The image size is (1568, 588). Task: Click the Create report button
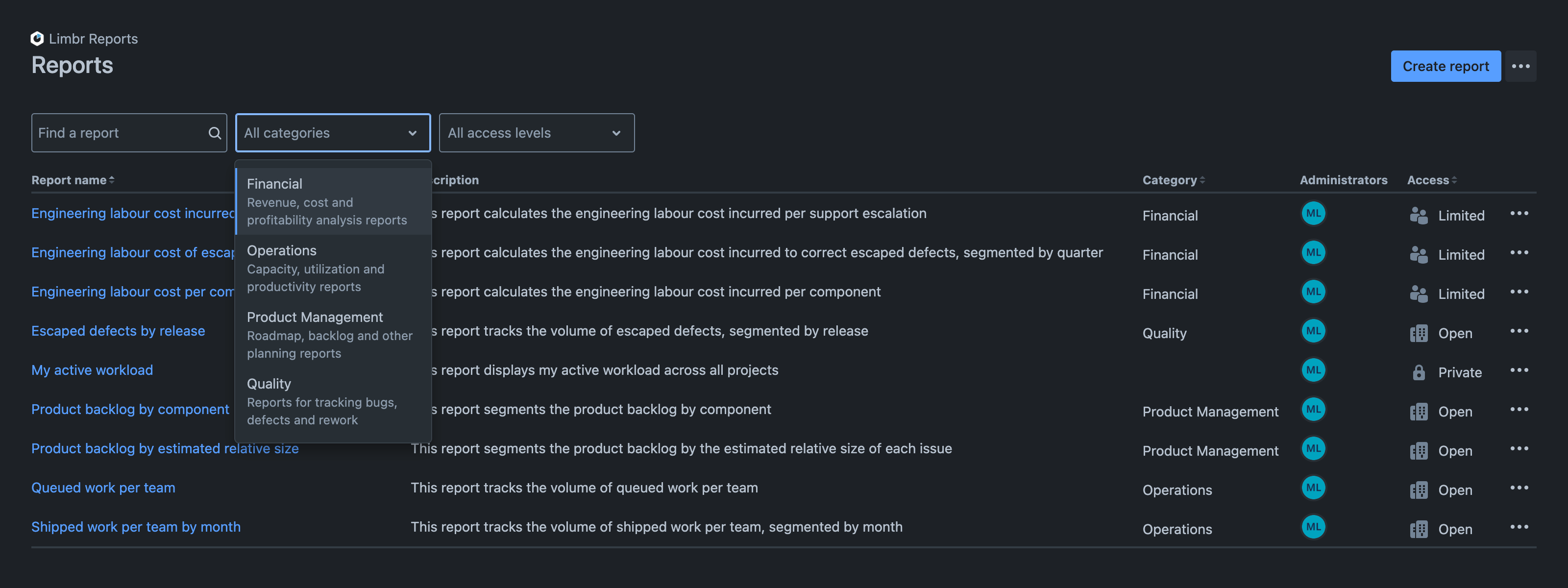click(x=1445, y=66)
